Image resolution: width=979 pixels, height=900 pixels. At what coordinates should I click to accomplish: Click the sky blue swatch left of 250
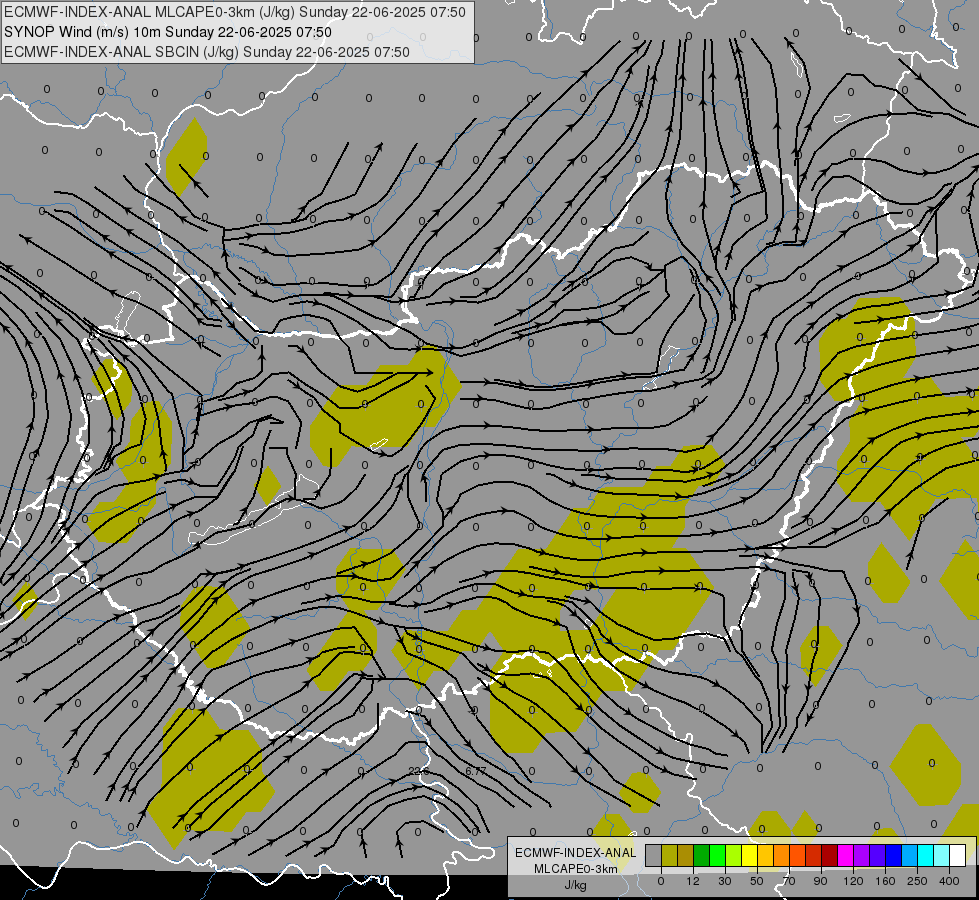[910, 855]
